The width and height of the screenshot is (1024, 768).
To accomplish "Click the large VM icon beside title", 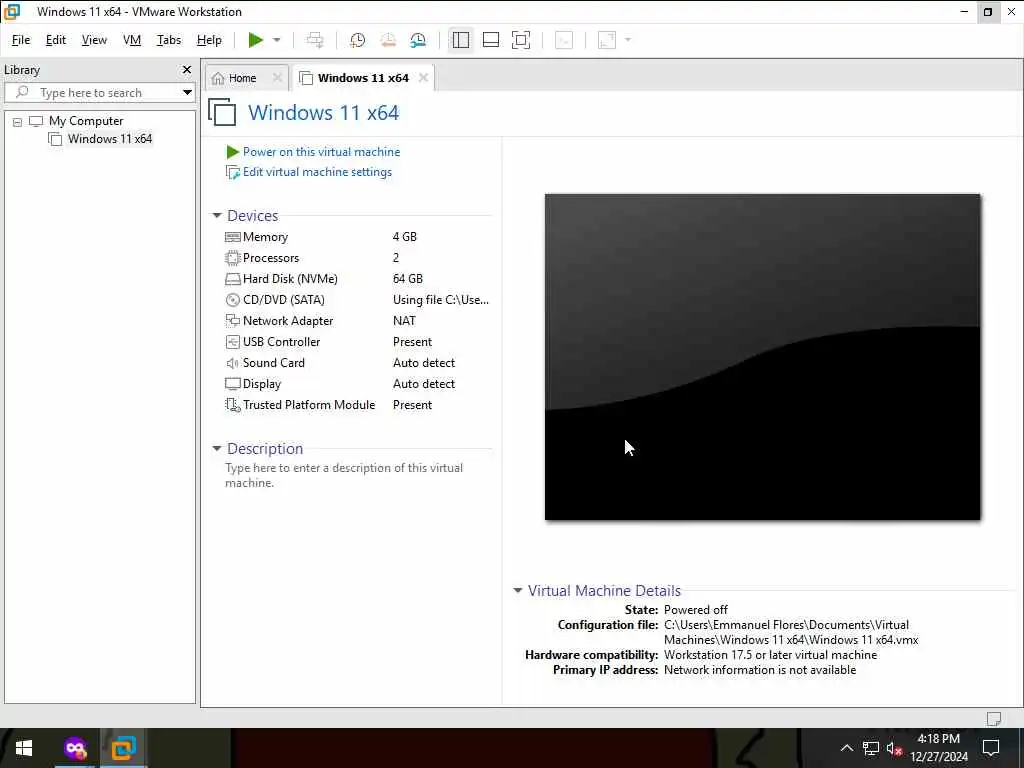I will point(222,112).
